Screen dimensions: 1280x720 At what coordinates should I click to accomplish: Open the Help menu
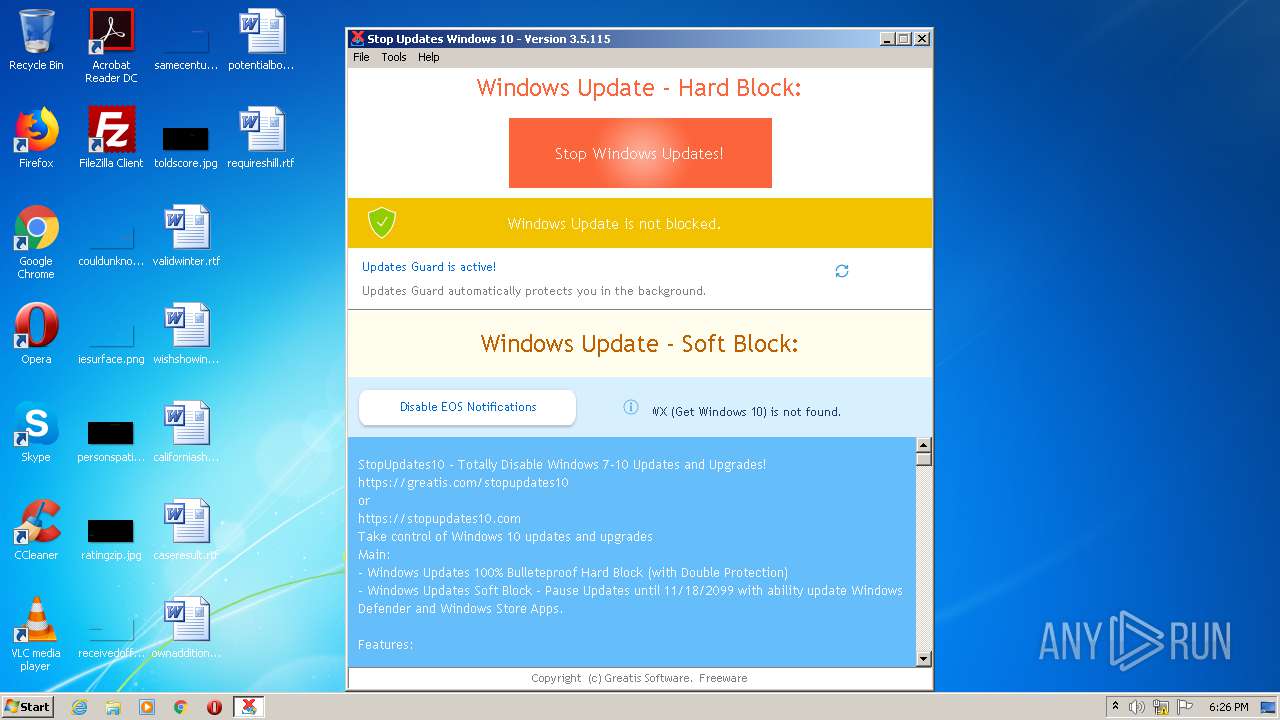point(429,57)
